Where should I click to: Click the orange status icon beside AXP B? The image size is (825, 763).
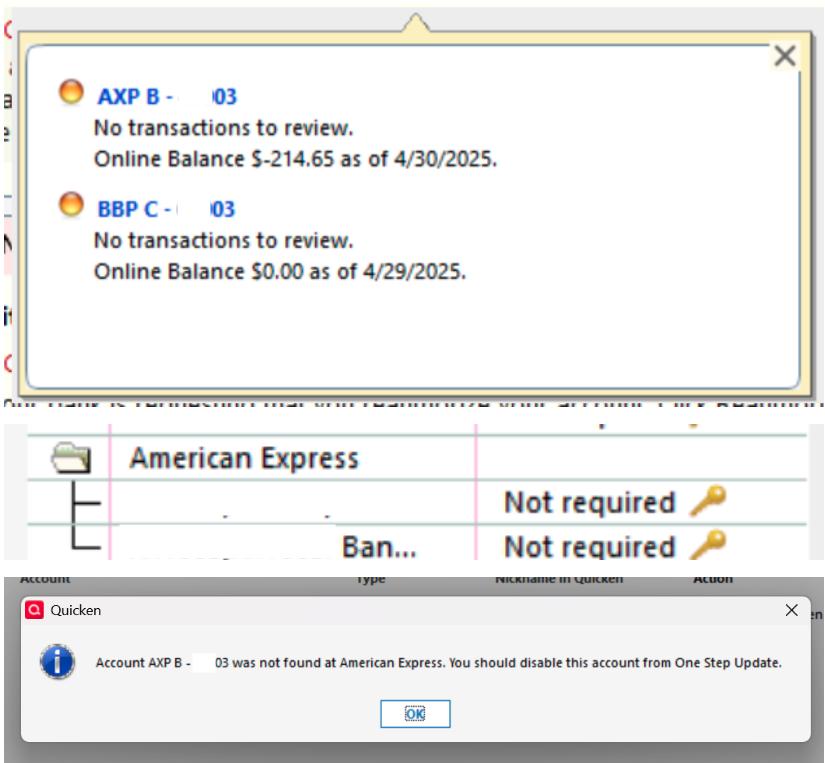point(71,92)
